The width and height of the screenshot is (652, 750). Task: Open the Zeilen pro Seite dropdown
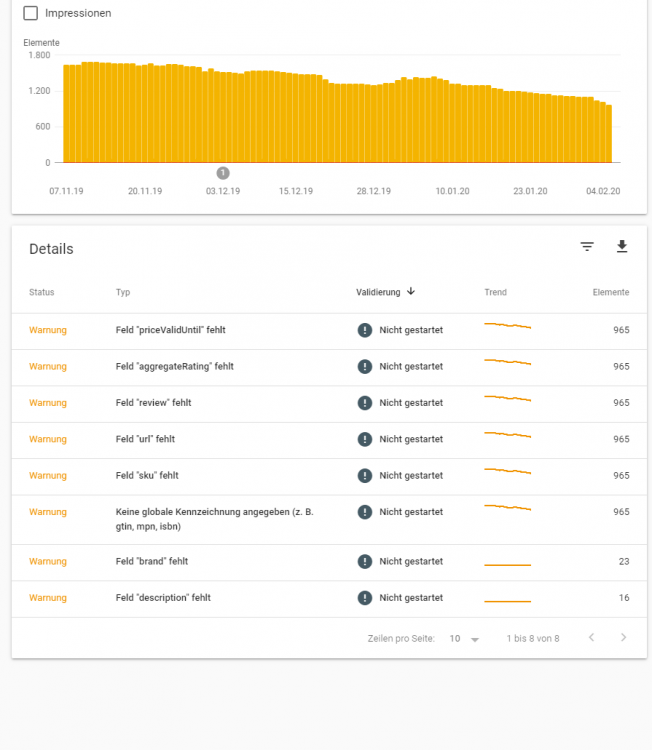[464, 639]
